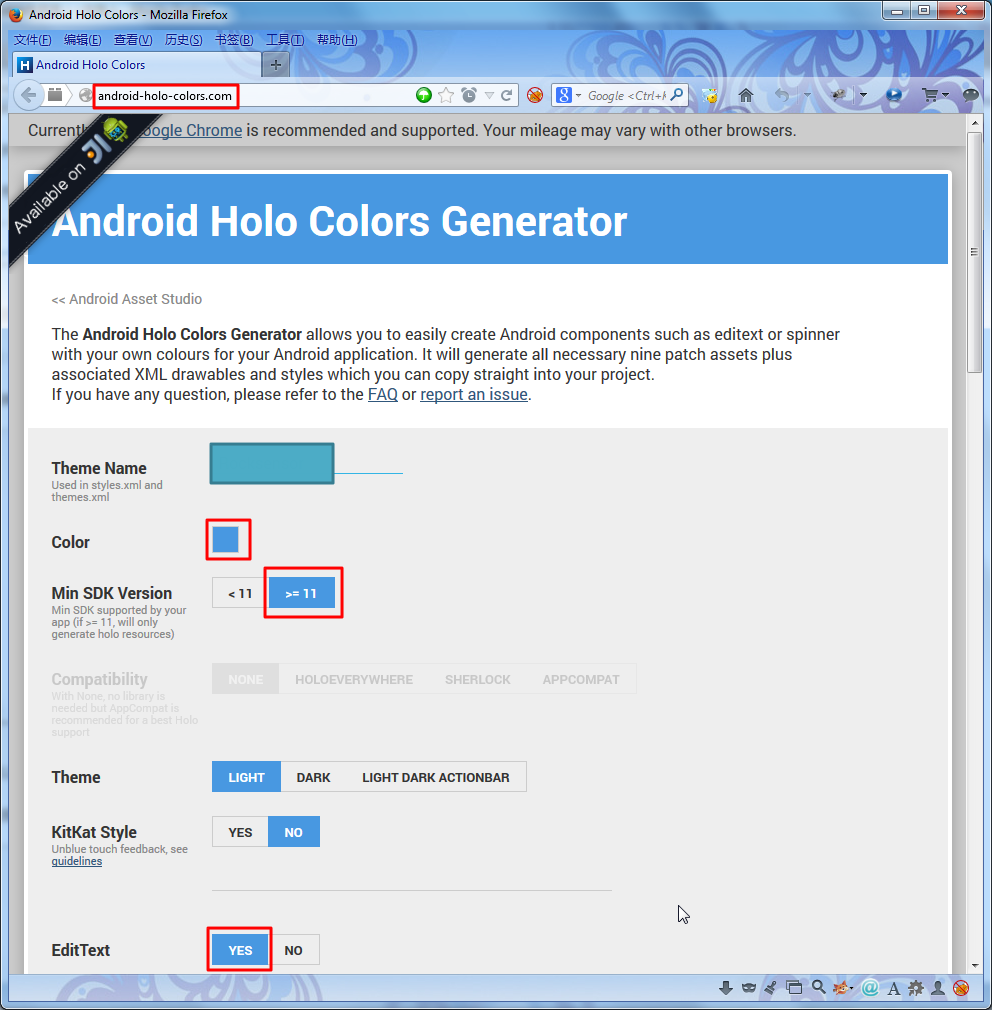The height and width of the screenshot is (1010, 992).
Task: Select the '>= 11' Min SDK option
Action: [301, 593]
